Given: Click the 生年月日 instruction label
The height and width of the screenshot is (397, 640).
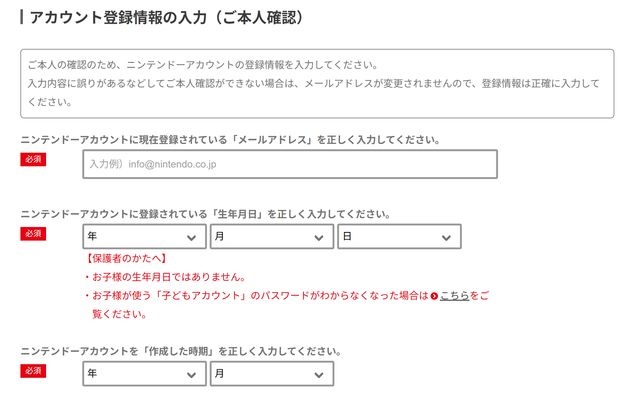Looking at the screenshot, I should [206, 214].
